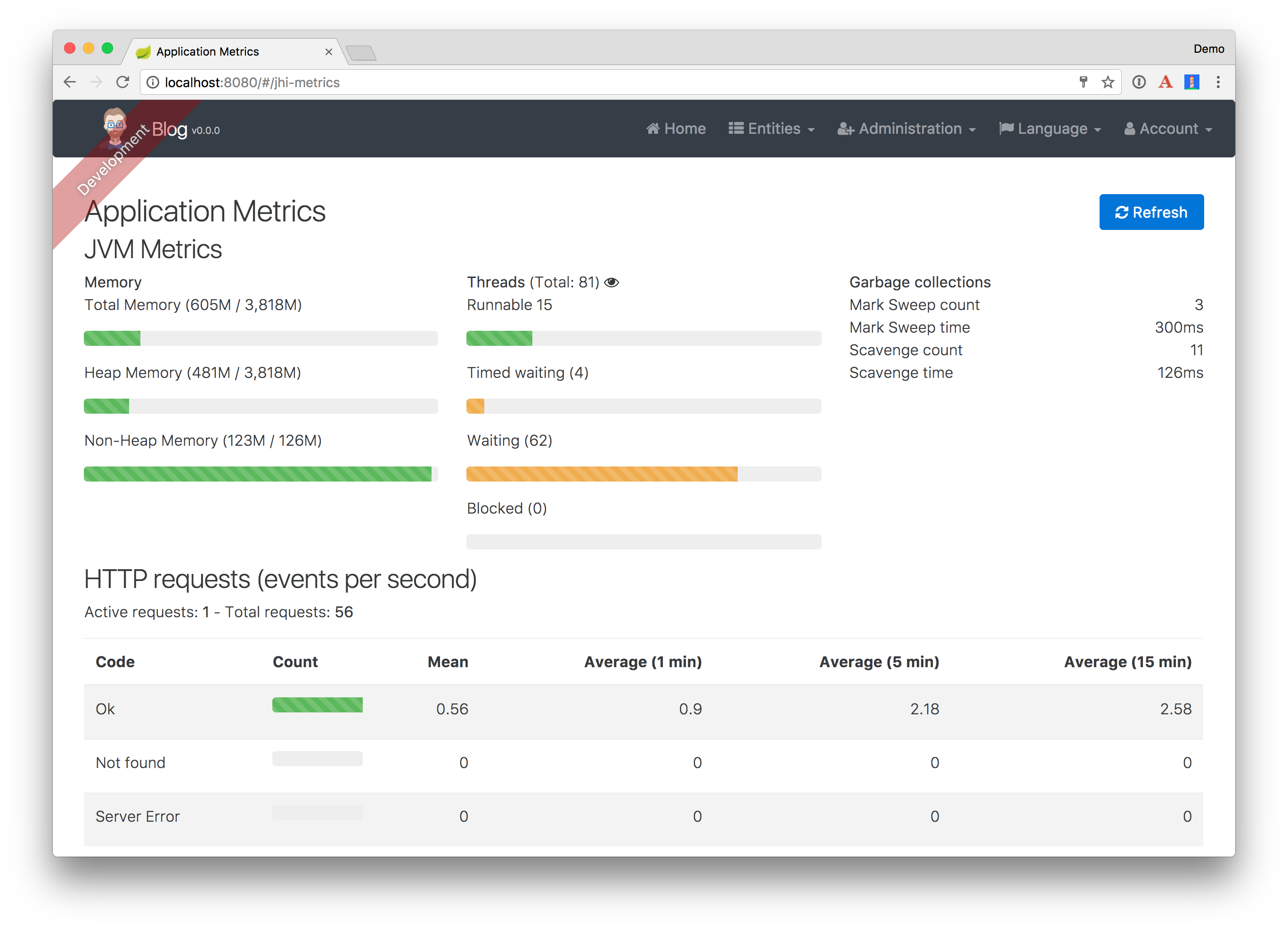Open the Chrome three-dot menu
This screenshot has height=932, width=1288.
(1218, 82)
